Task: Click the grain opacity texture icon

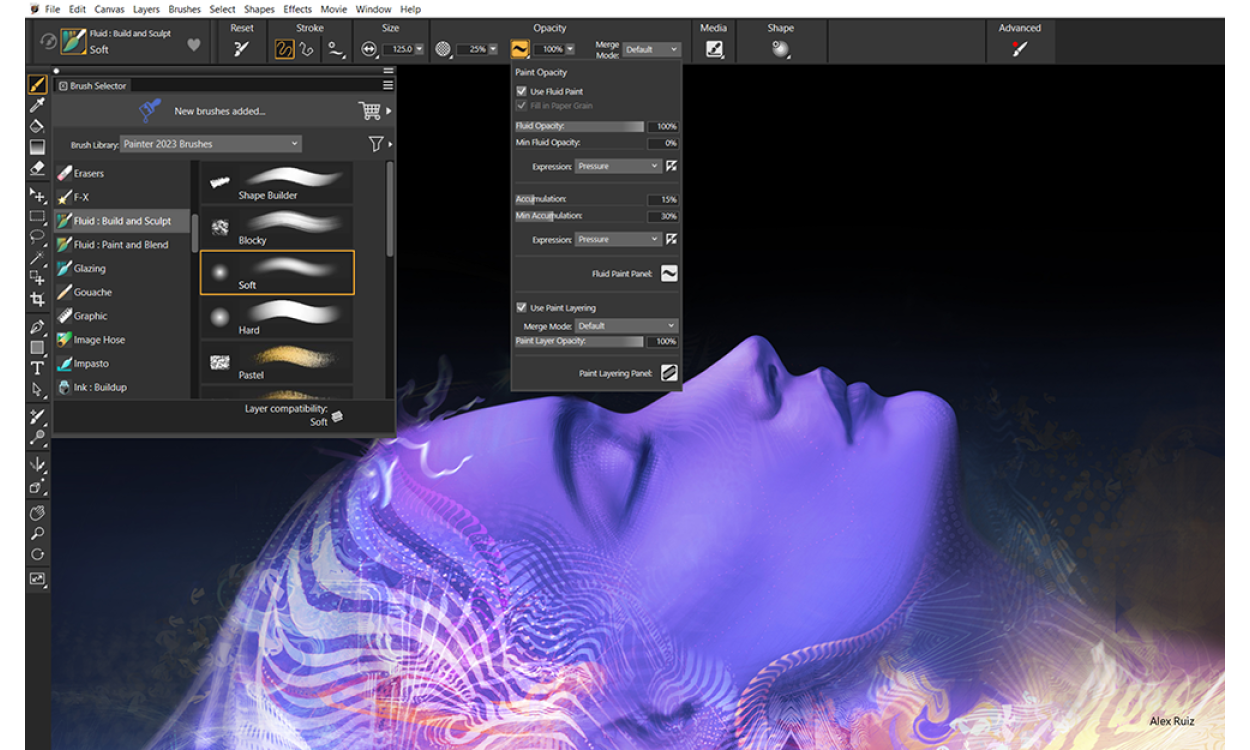Action: [443, 48]
